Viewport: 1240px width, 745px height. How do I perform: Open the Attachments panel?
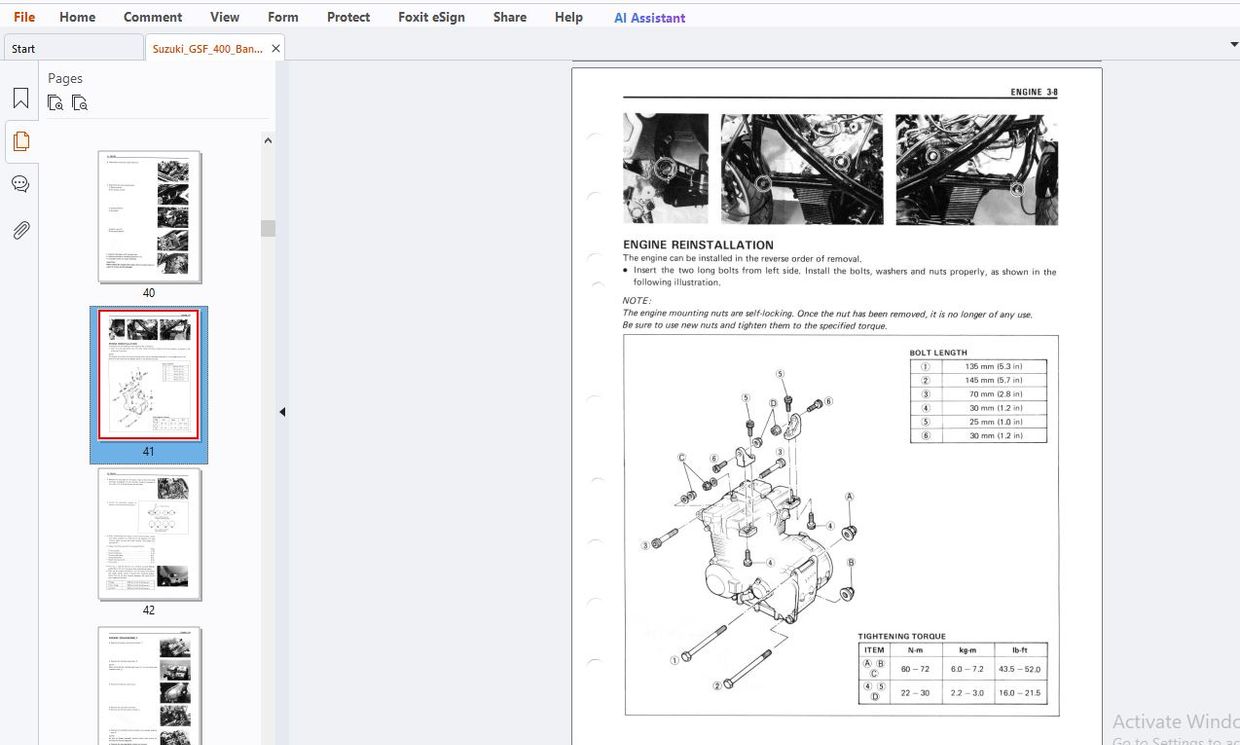20,230
